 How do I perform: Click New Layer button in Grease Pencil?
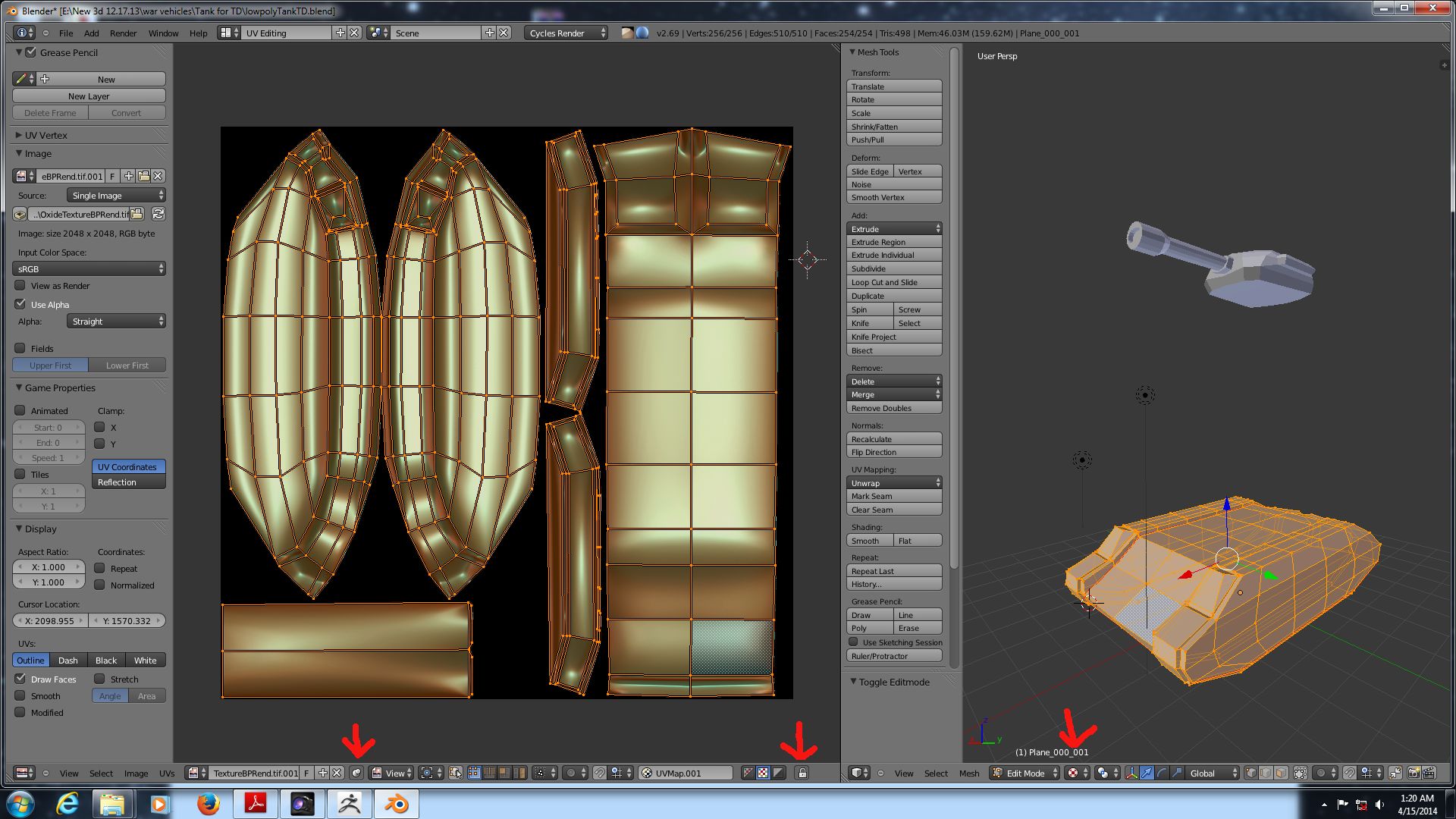pyautogui.click(x=89, y=96)
